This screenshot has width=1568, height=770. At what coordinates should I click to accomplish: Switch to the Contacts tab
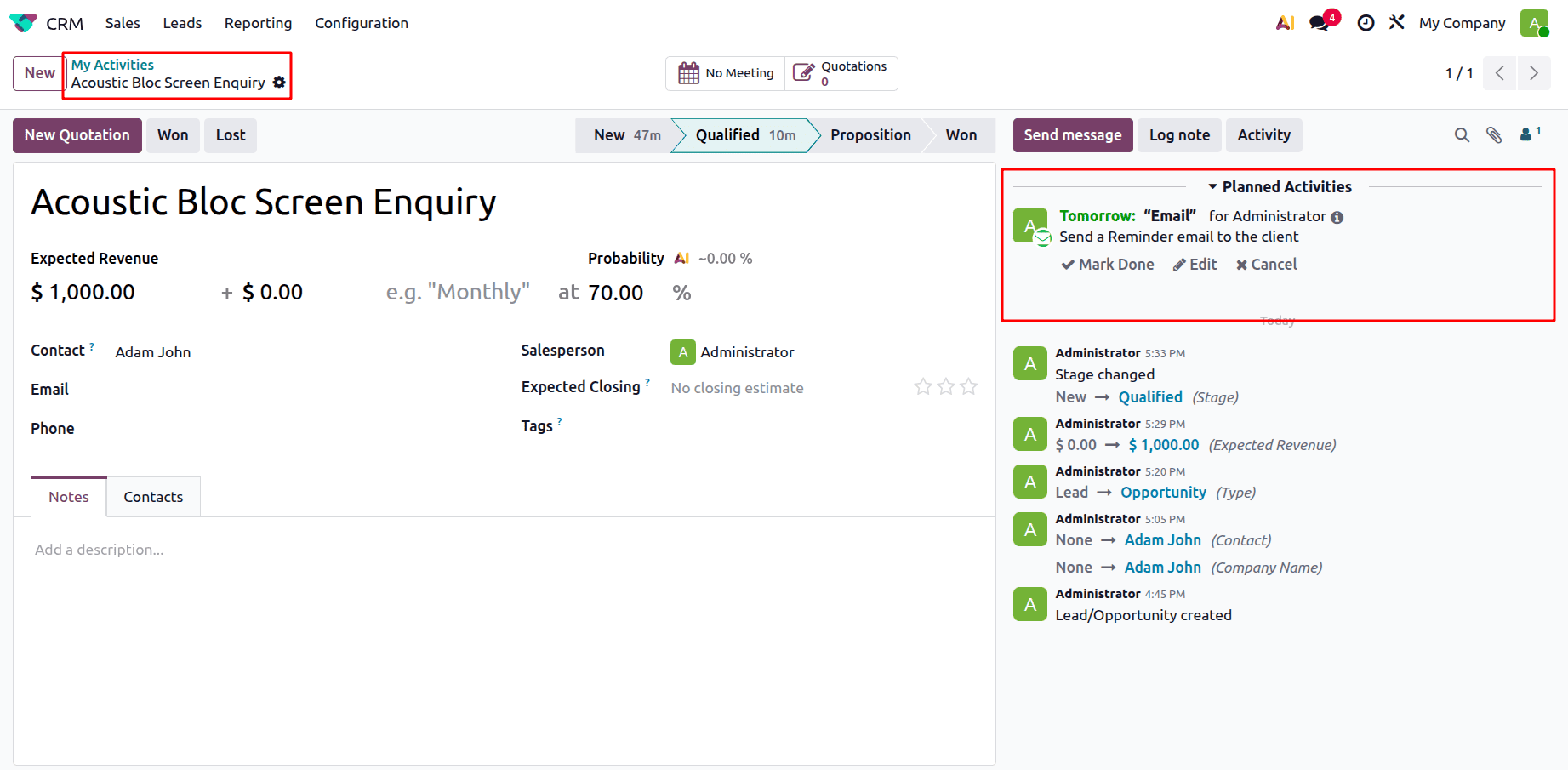[153, 497]
